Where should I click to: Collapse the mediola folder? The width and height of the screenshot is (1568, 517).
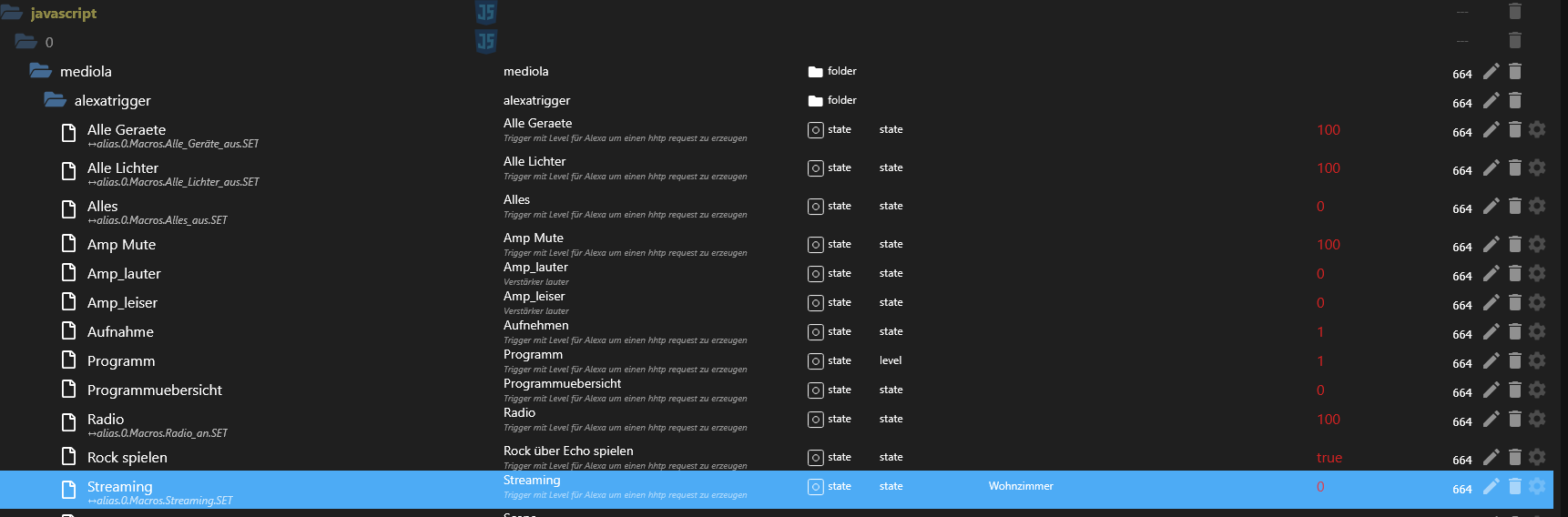pos(40,70)
